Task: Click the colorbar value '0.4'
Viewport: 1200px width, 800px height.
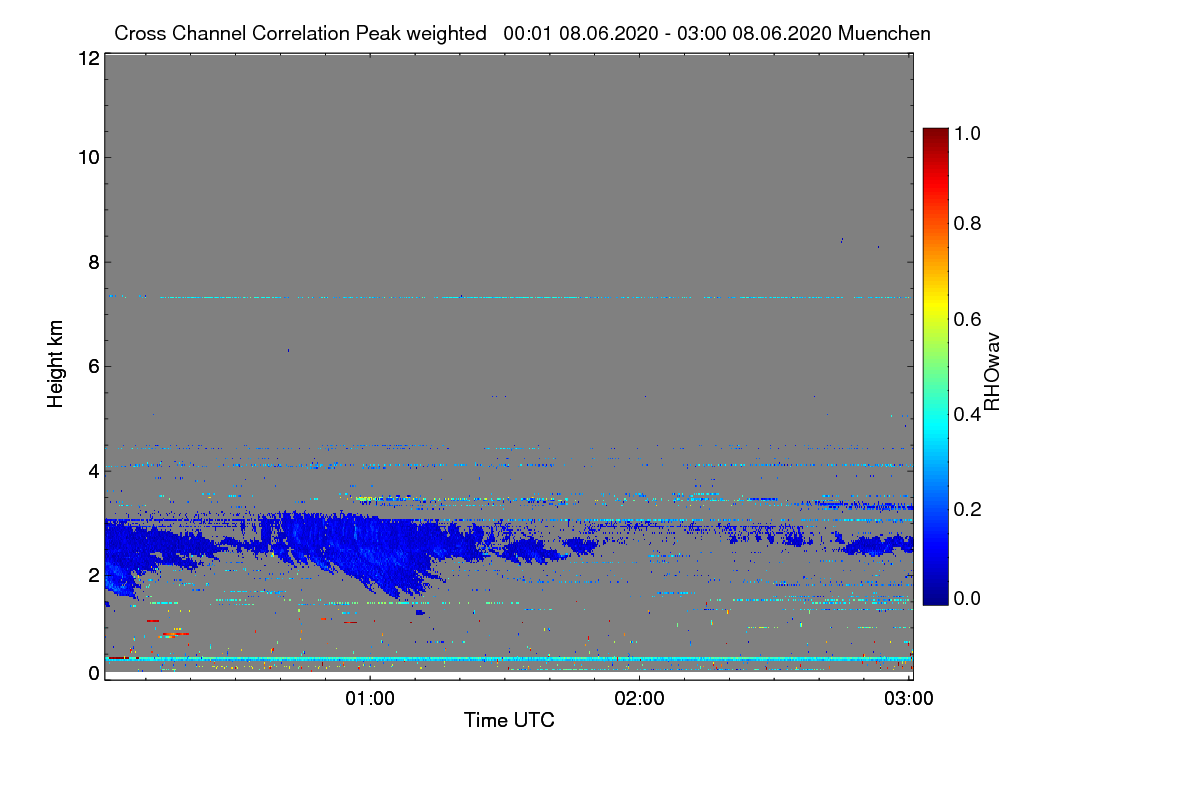Action: [x=967, y=414]
